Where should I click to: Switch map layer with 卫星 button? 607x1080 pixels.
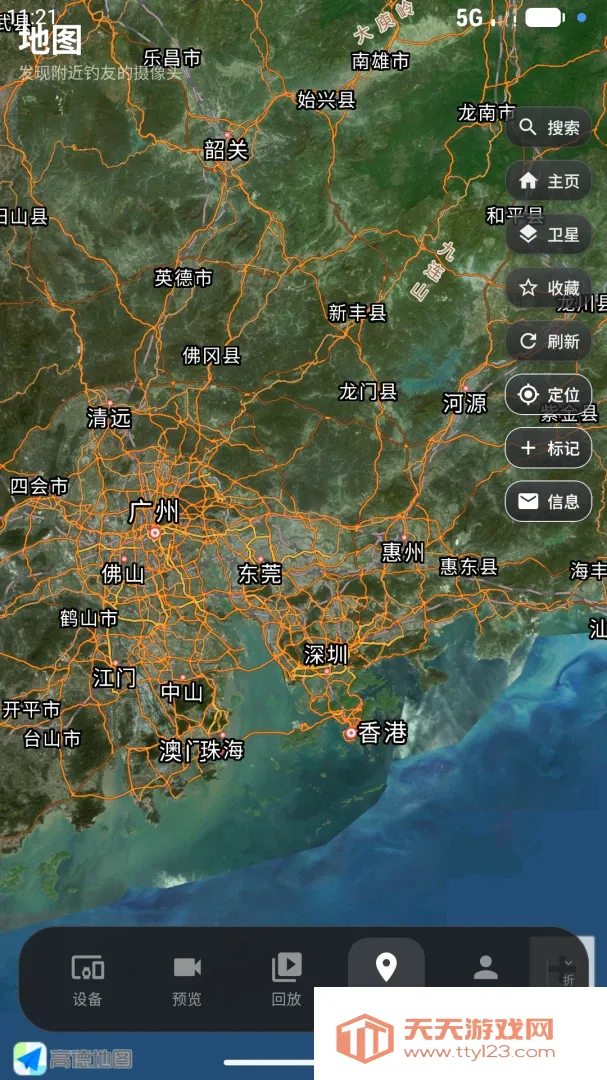548,235
